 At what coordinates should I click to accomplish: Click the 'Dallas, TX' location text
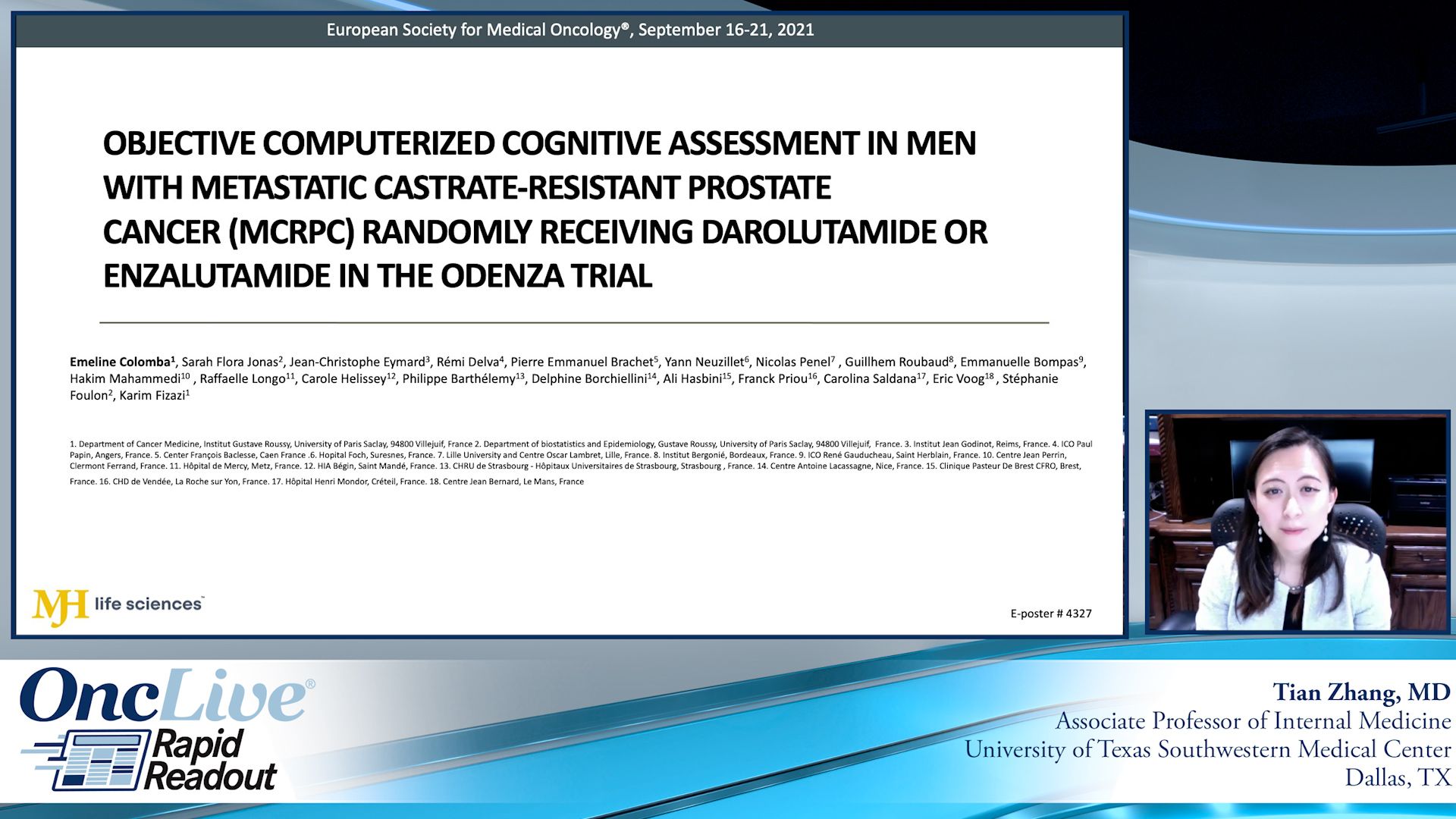[x=1398, y=777]
